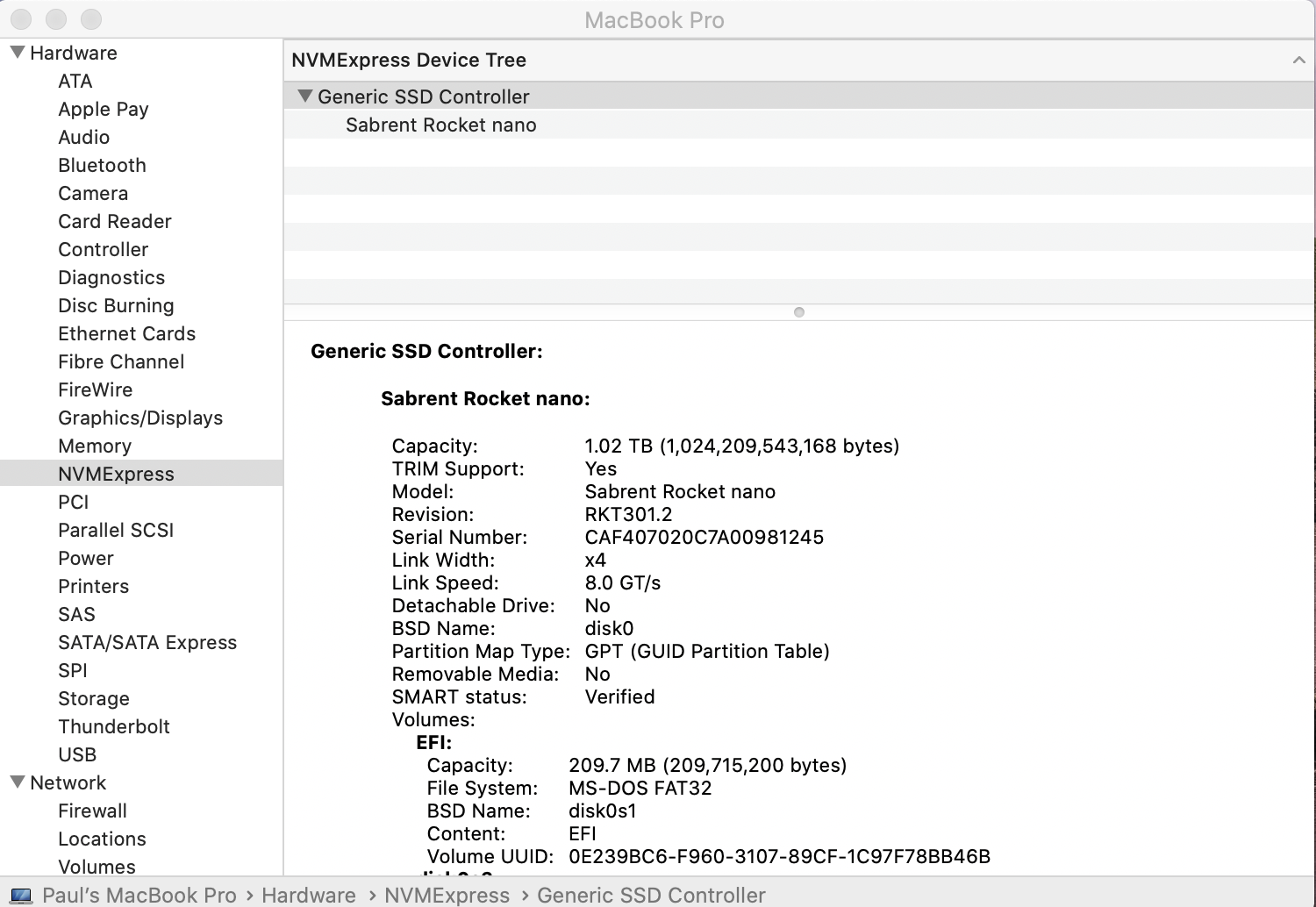The height and width of the screenshot is (907, 1316).
Task: Collapse the Generic SSD Controller tree triangle
Action: (304, 96)
